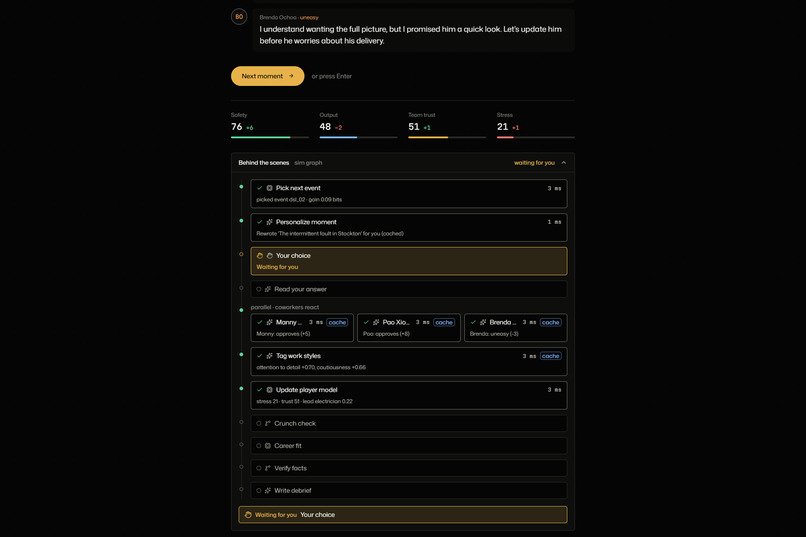Click the timeline dot for Pick next event
Viewport: 806px width, 537px height.
tap(241, 187)
